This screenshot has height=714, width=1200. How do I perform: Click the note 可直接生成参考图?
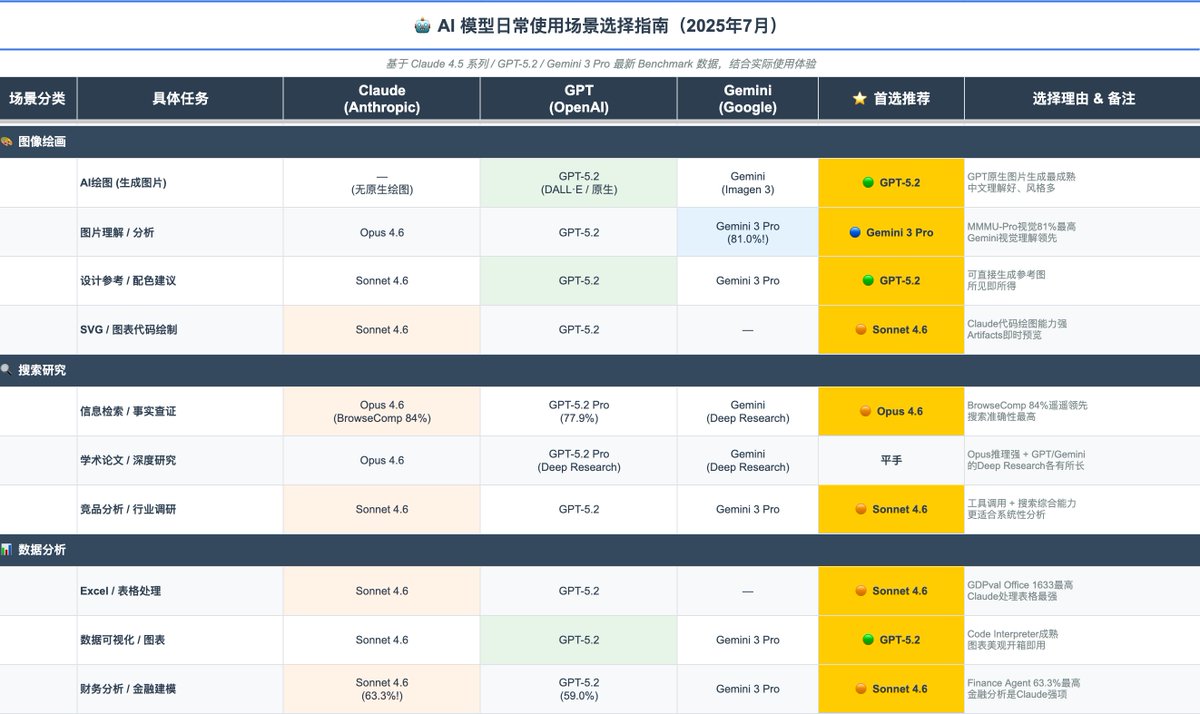(1006, 274)
